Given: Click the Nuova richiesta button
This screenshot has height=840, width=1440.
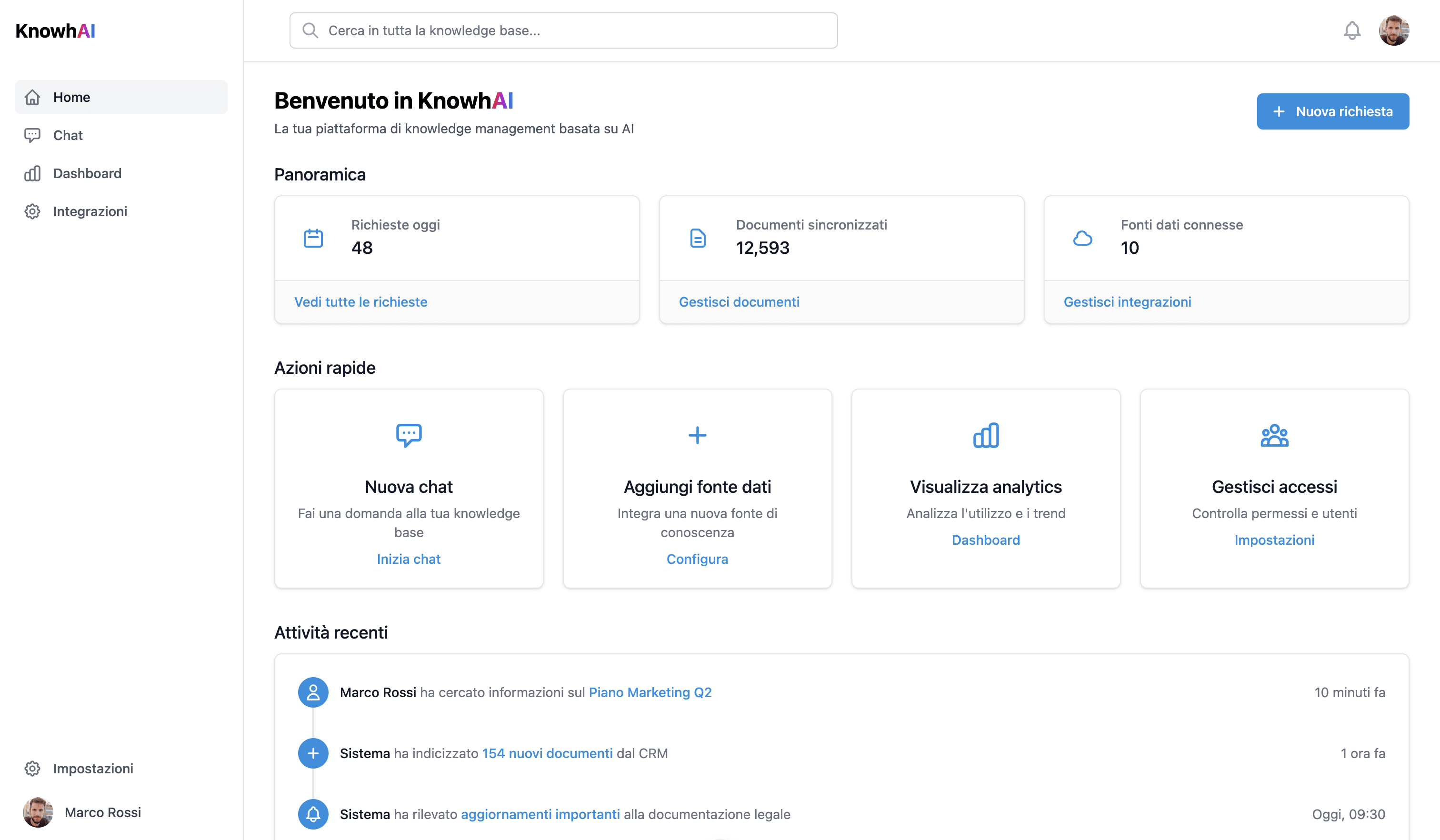Looking at the screenshot, I should 1332,111.
